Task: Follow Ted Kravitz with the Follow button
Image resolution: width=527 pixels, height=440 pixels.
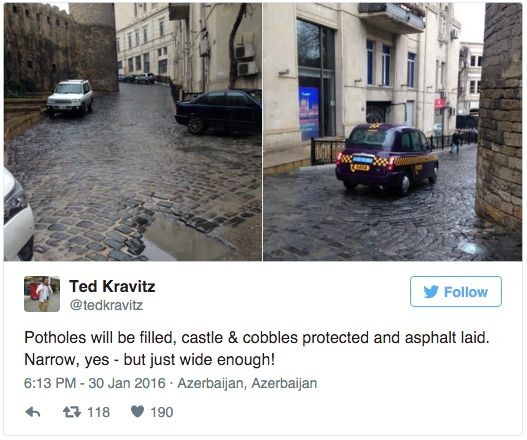Action: pos(456,291)
